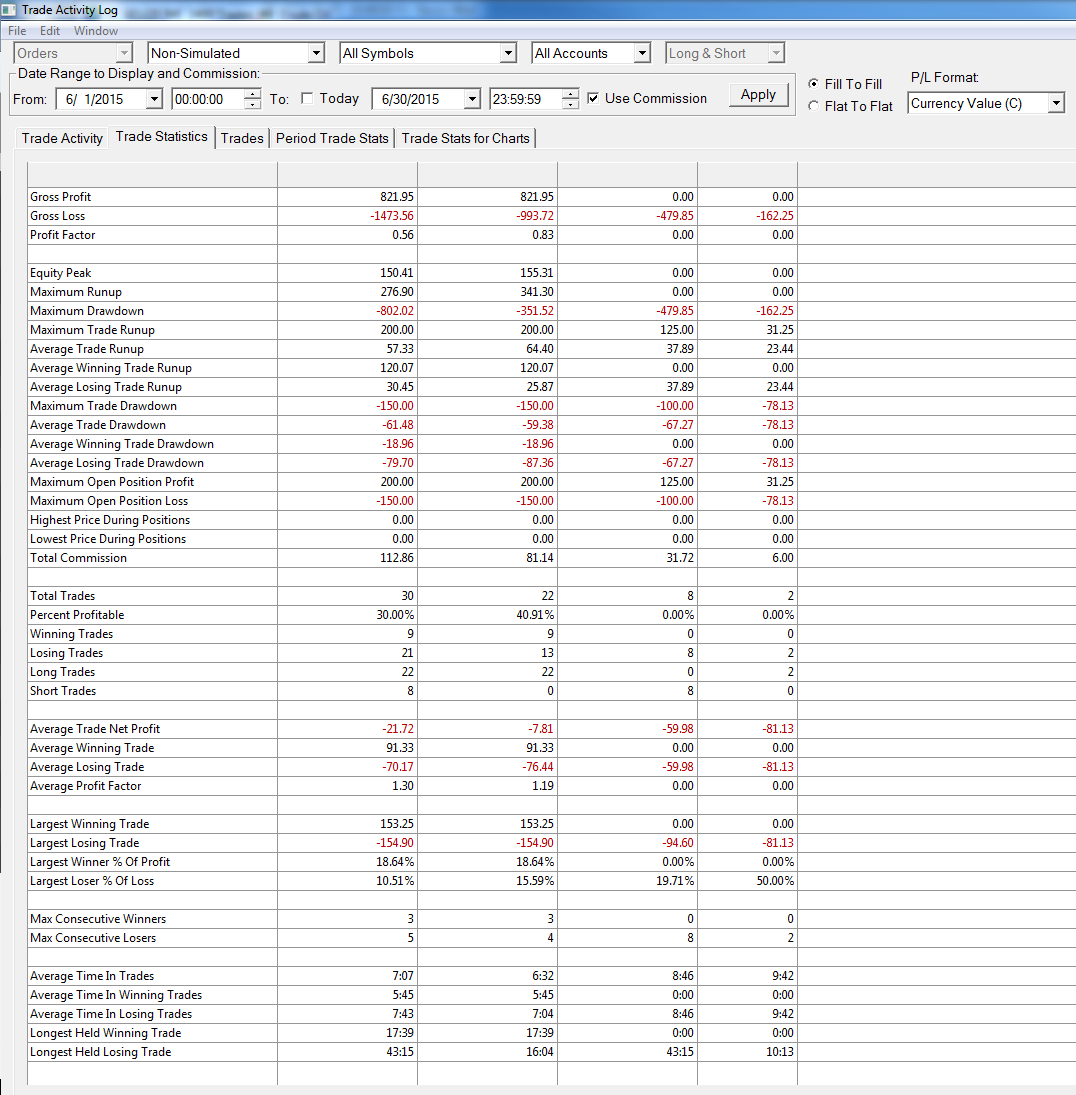The image size is (1076, 1095).
Task: Click the Max Consecutive Winners label
Action: click(98, 919)
